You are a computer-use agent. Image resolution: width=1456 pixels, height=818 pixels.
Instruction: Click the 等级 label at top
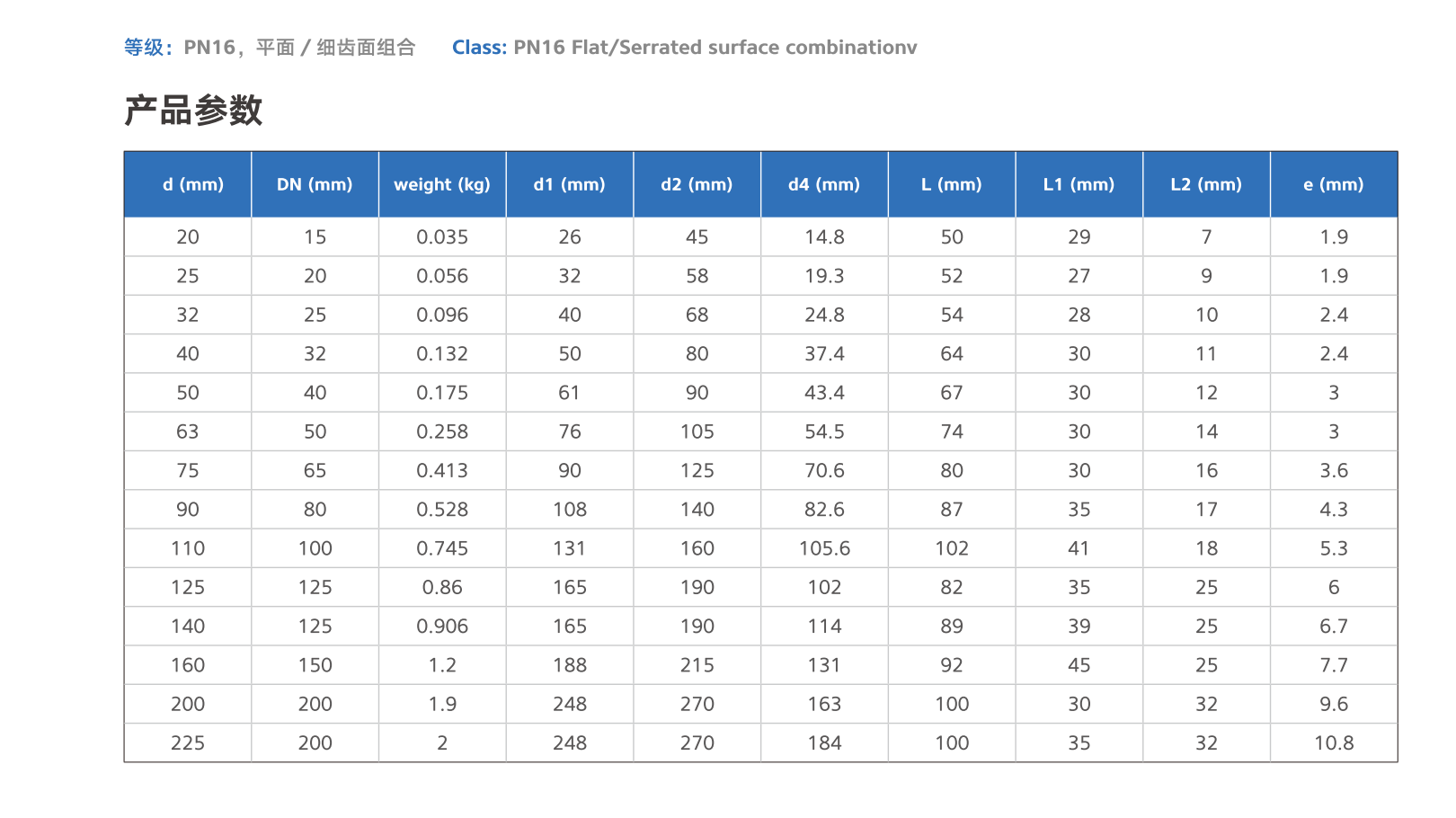pos(144,48)
